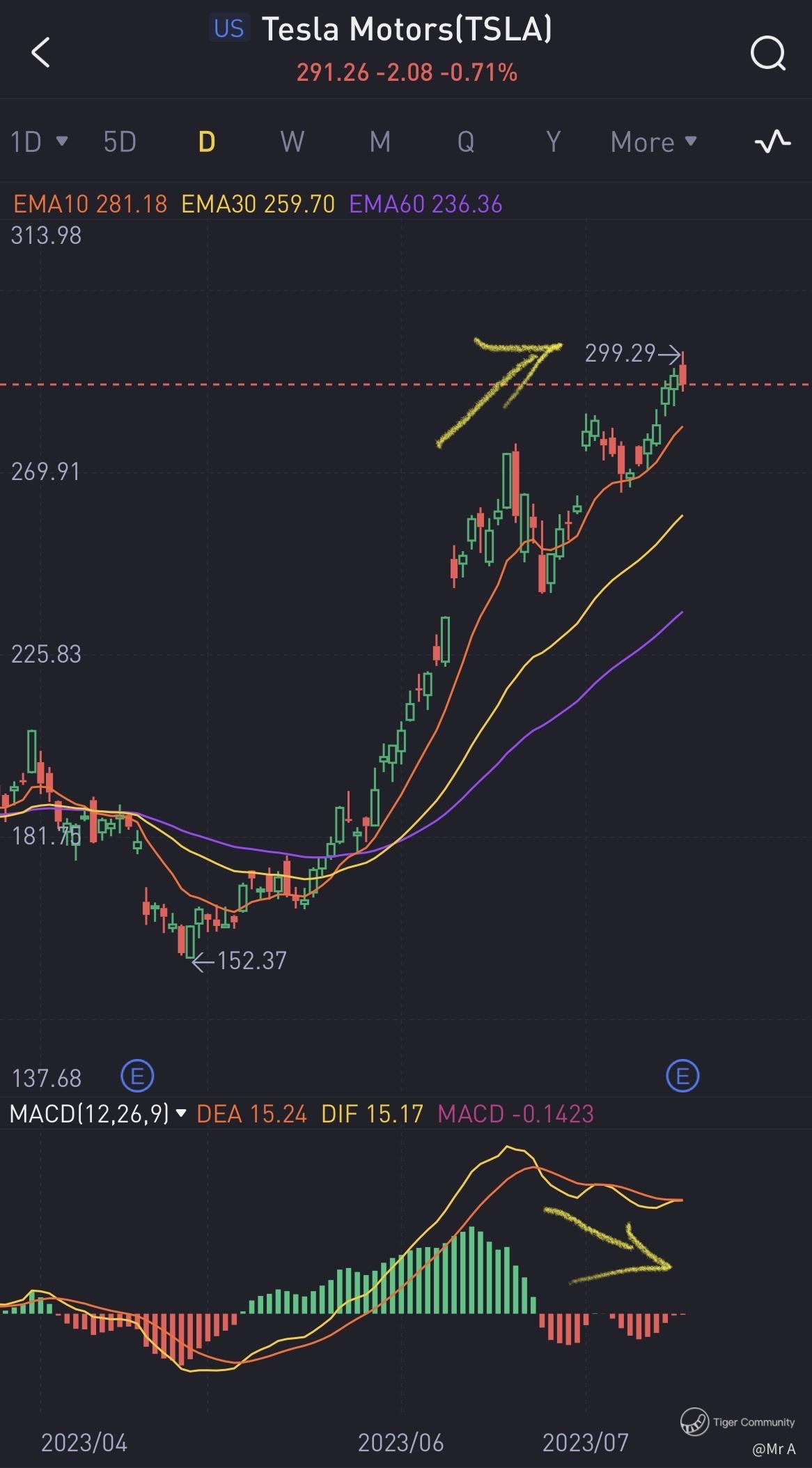Tap the MACD -0.1423 value
This screenshot has width=812, height=1468.
pos(515,1113)
